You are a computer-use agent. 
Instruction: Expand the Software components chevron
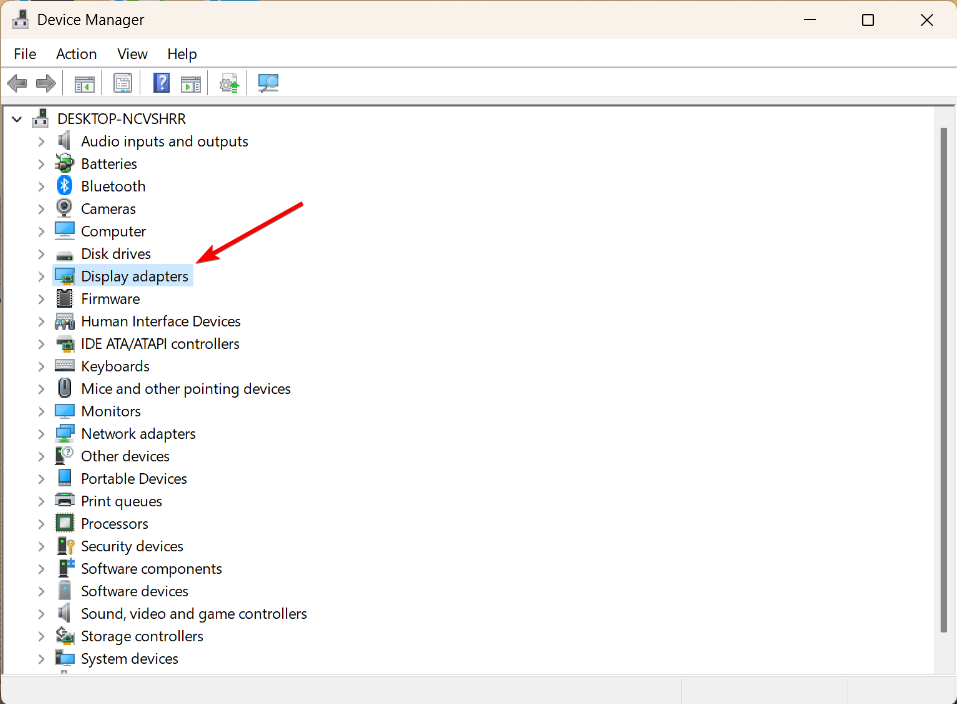[41, 568]
